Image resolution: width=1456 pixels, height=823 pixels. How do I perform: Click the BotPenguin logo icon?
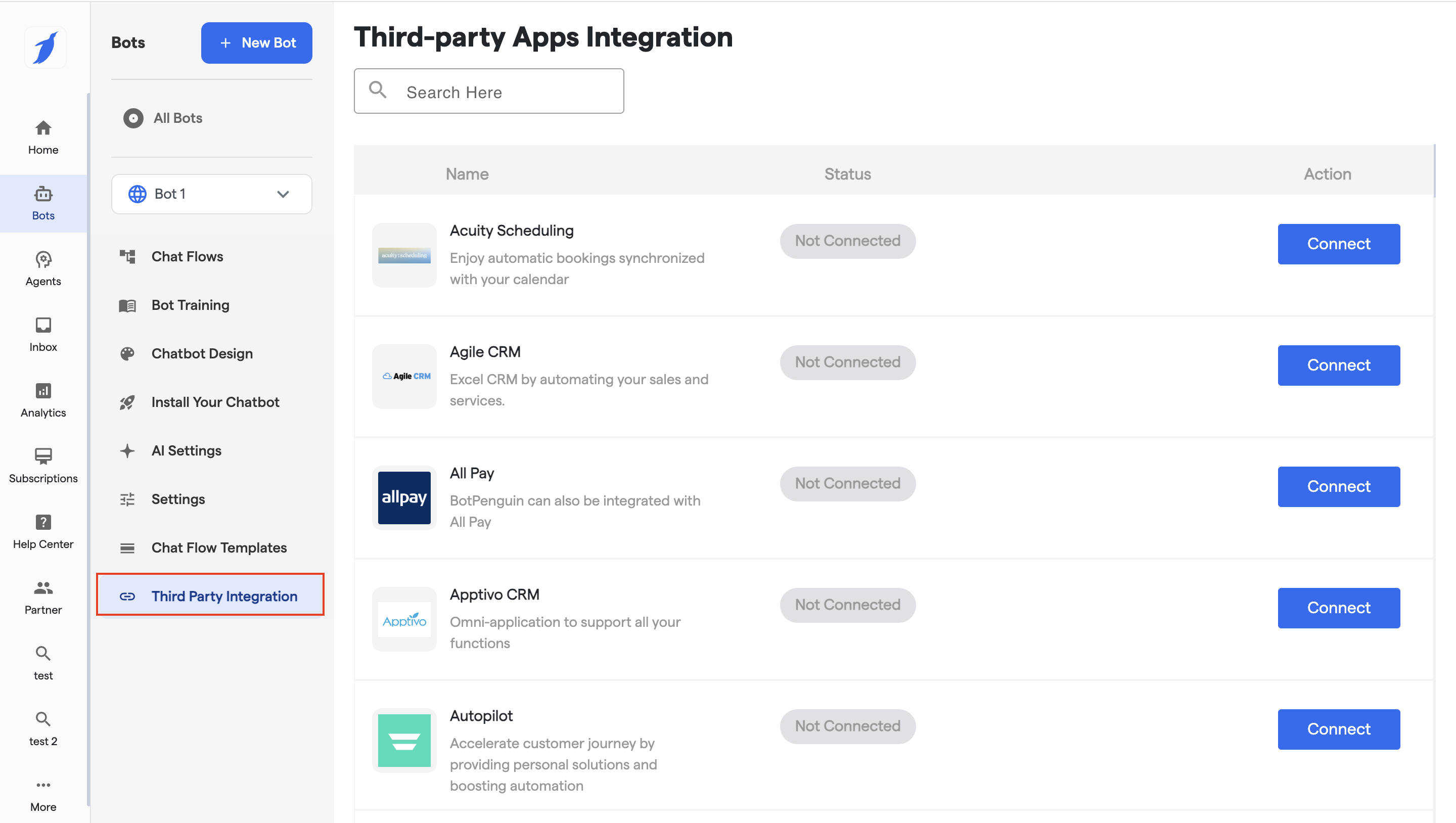[x=45, y=48]
